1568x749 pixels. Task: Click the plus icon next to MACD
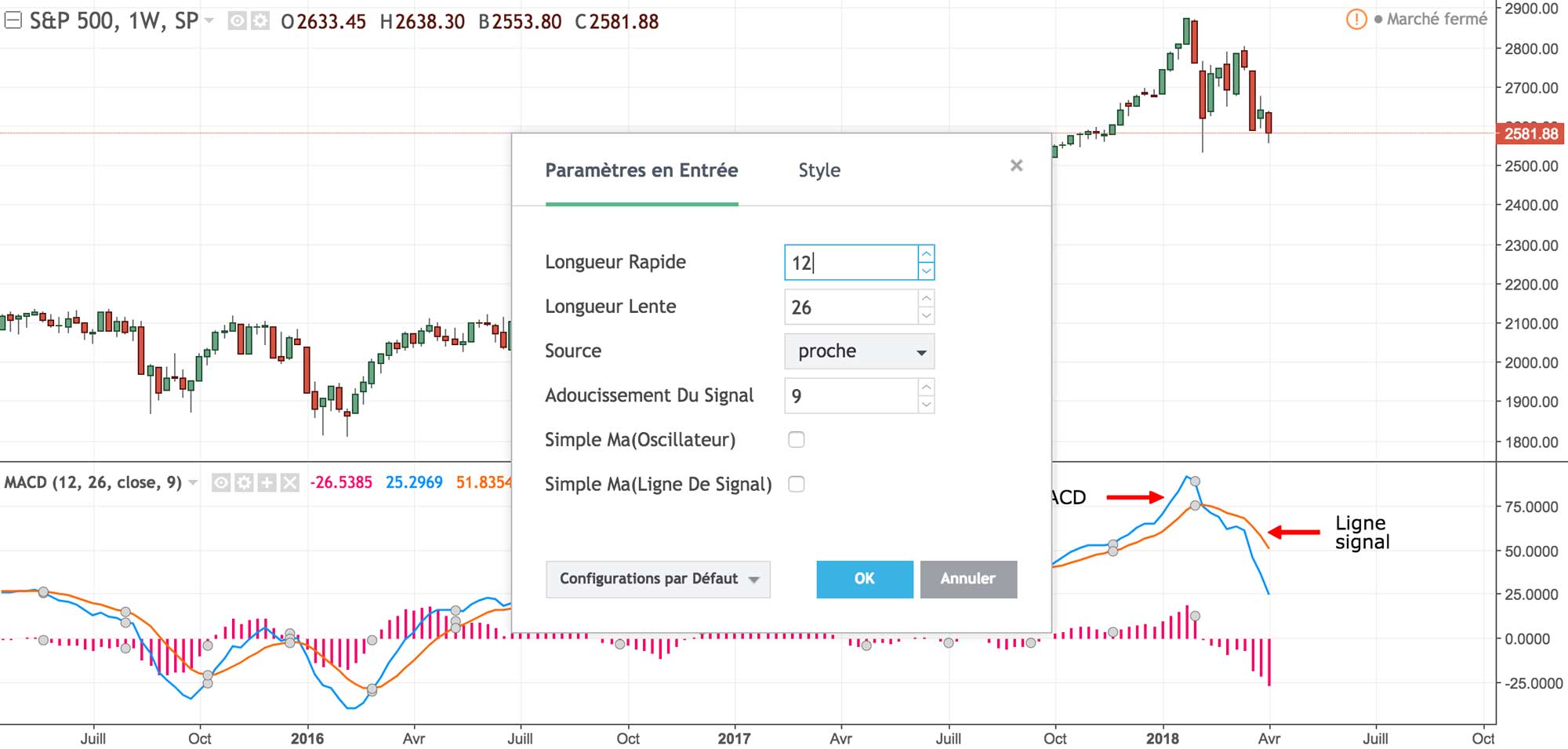(x=267, y=483)
